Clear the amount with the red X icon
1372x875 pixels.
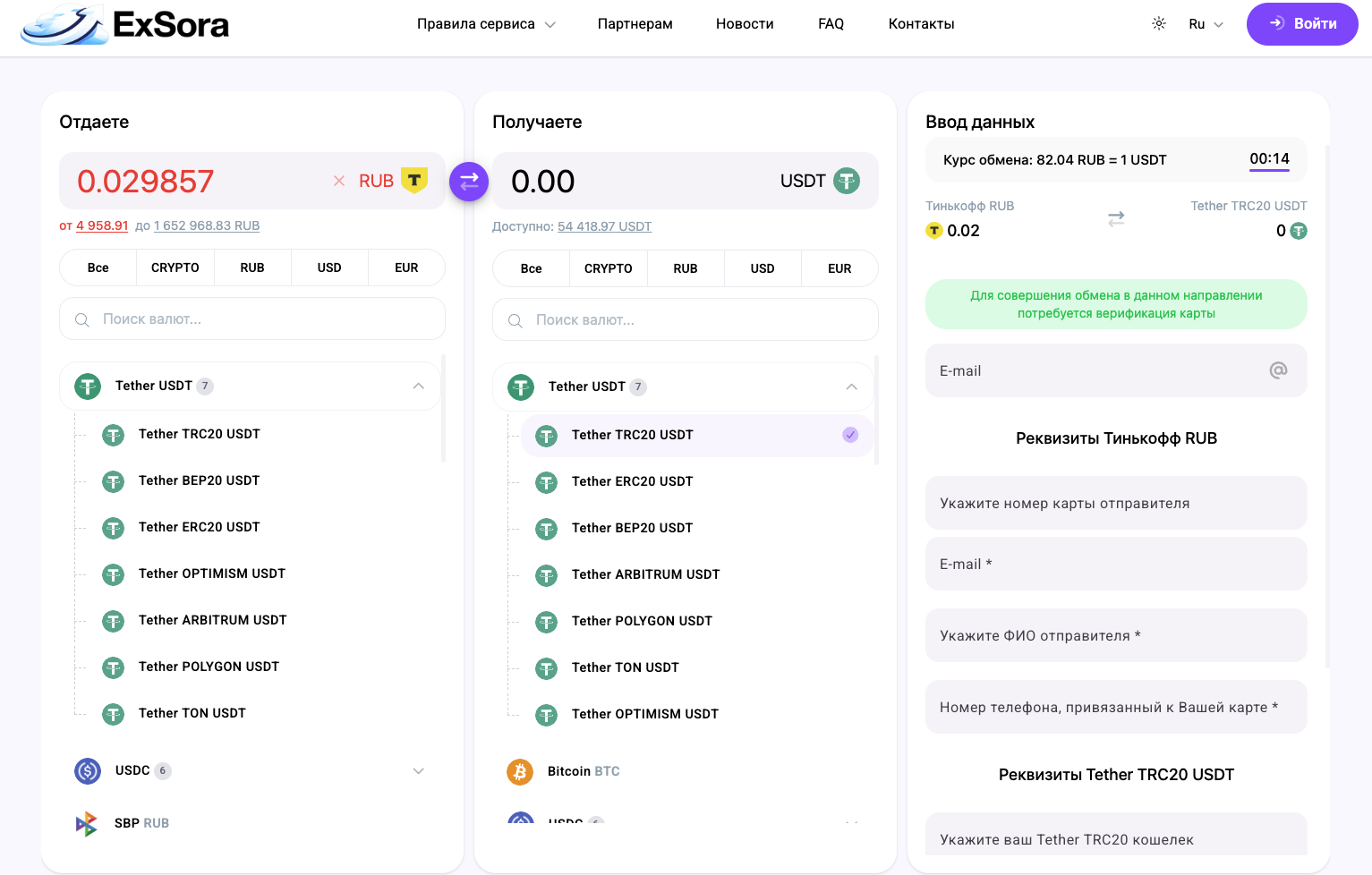[339, 181]
